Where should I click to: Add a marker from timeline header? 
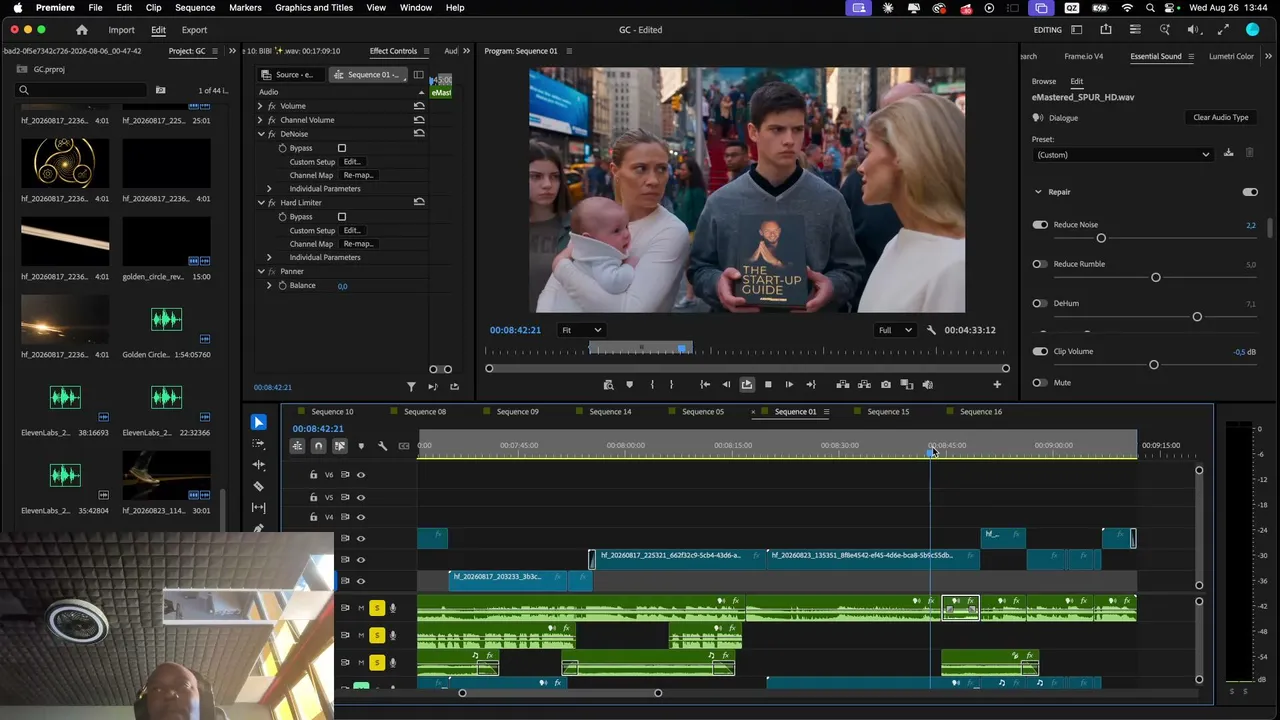click(x=361, y=446)
